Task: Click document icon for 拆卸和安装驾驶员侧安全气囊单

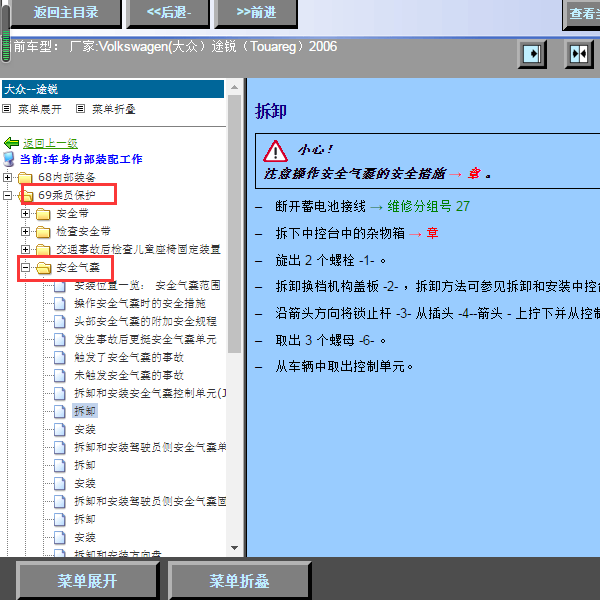Action: coord(60,447)
